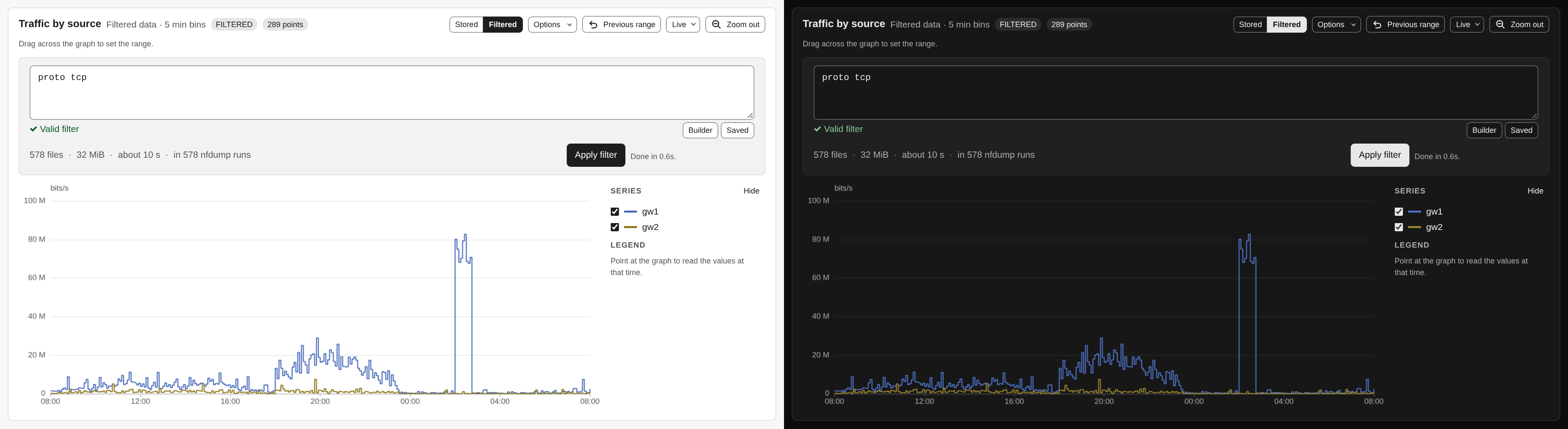Select Stored segment in light panel
The height and width of the screenshot is (429, 1568).
(x=466, y=25)
